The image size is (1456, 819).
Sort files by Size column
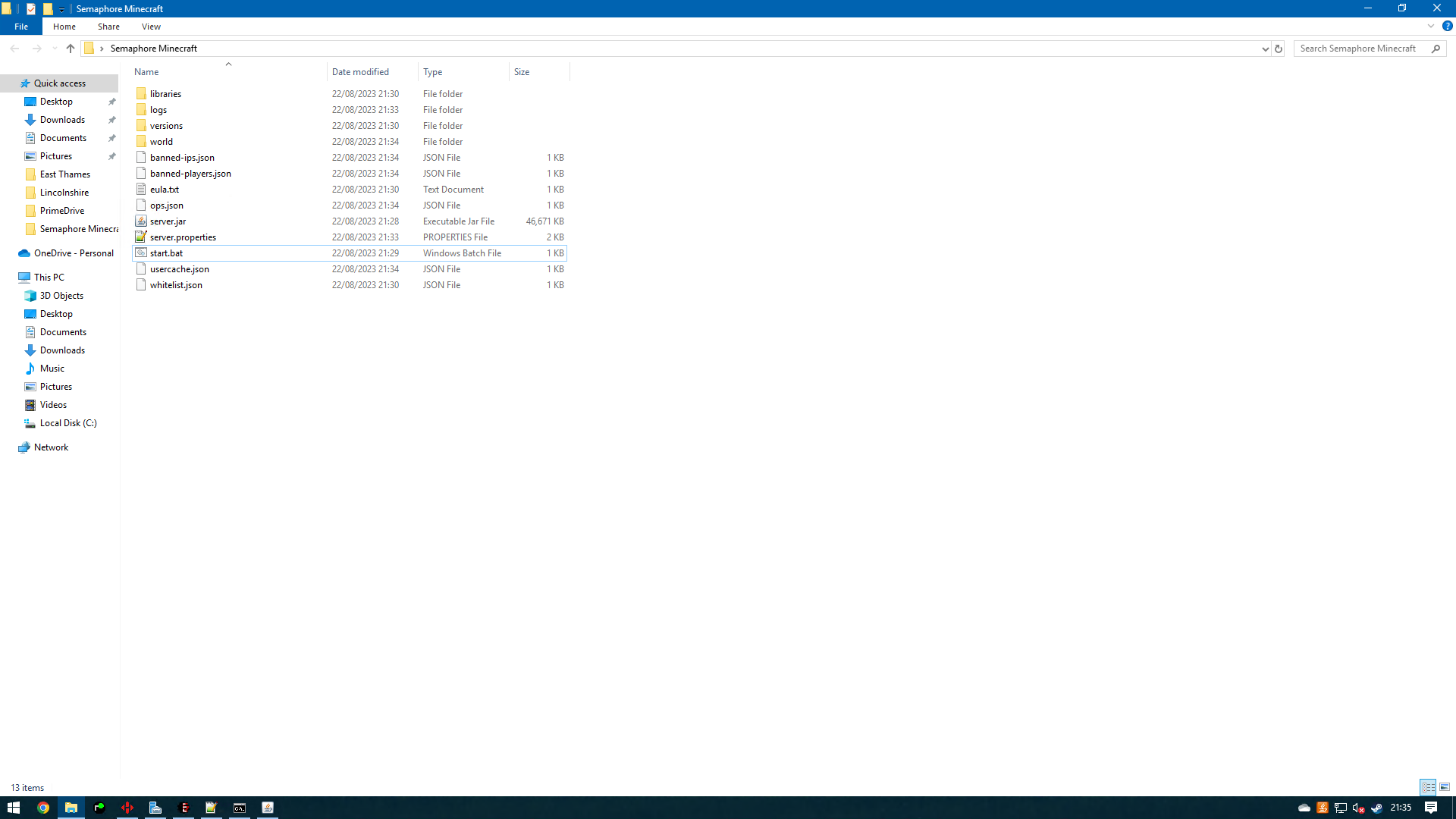[x=522, y=72]
